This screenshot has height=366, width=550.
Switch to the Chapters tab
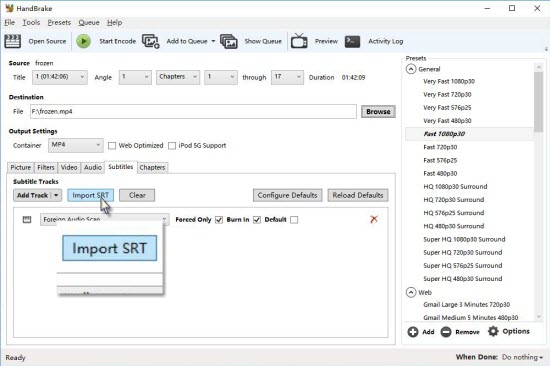click(x=152, y=167)
